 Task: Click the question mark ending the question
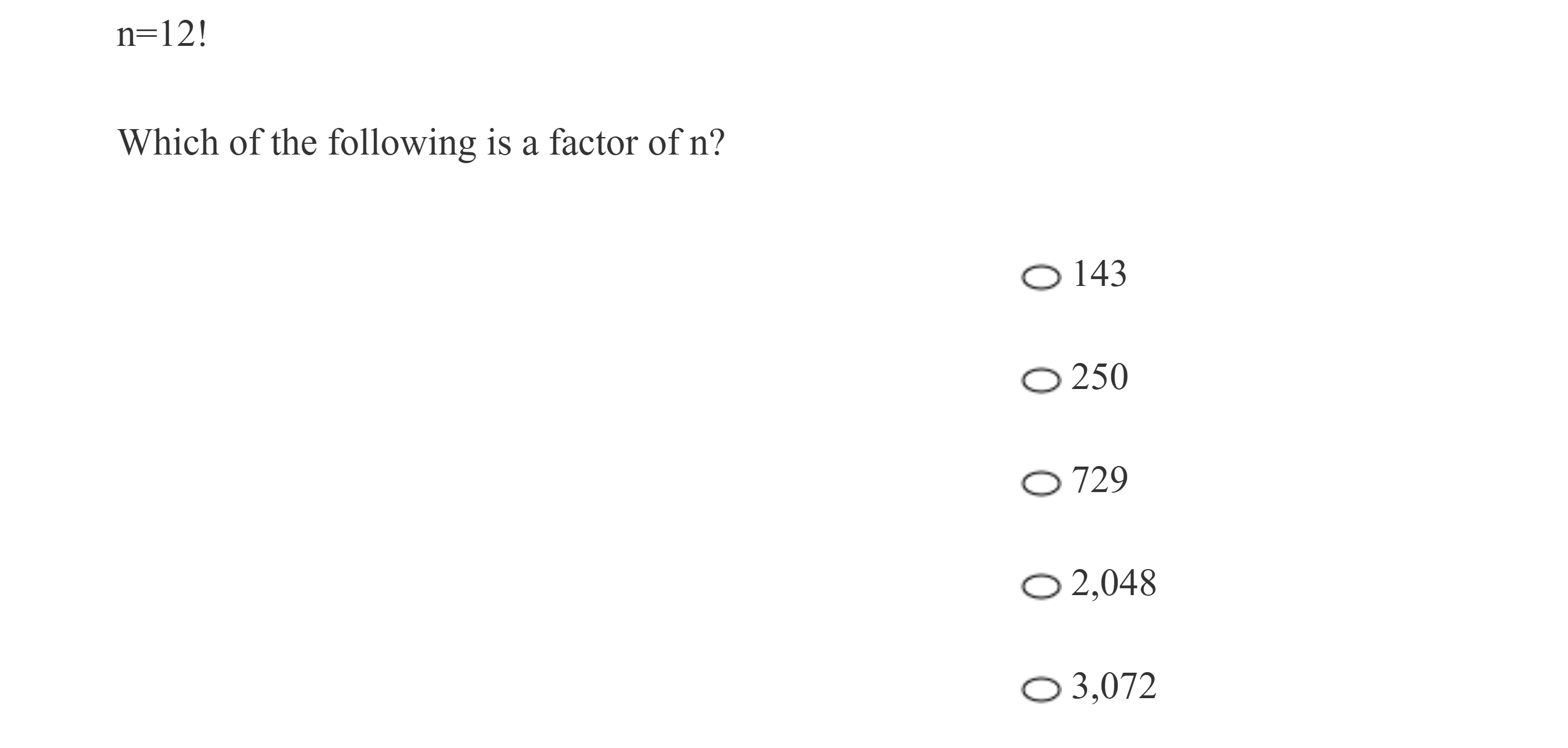coord(717,143)
